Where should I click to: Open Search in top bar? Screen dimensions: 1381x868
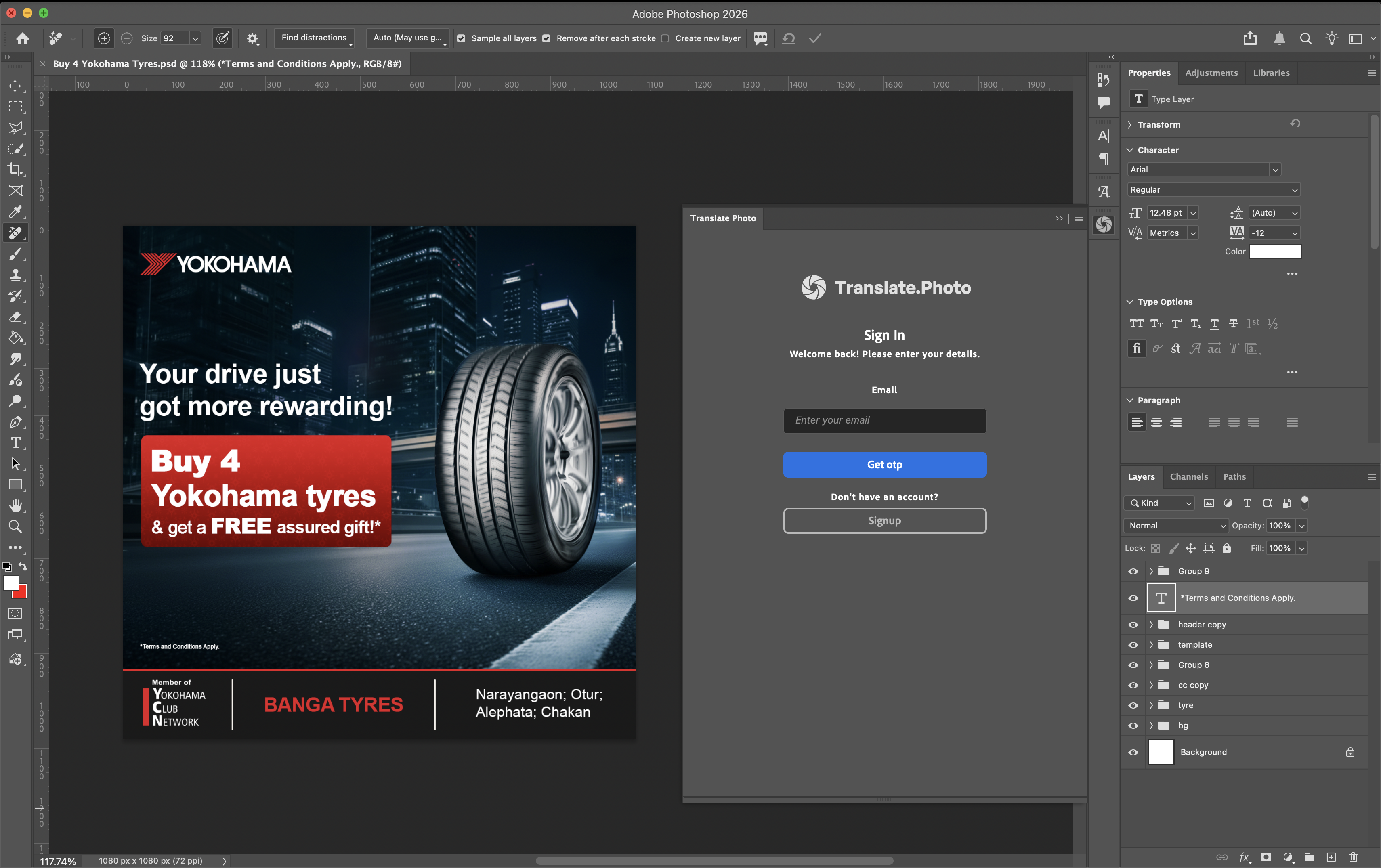1306,38
